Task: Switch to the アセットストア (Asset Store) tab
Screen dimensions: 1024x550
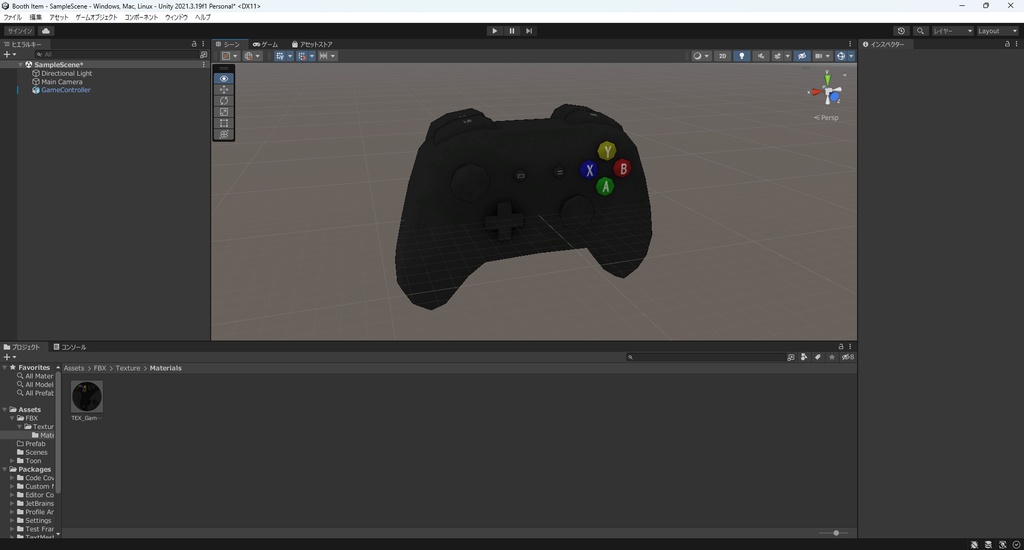Action: [x=312, y=44]
